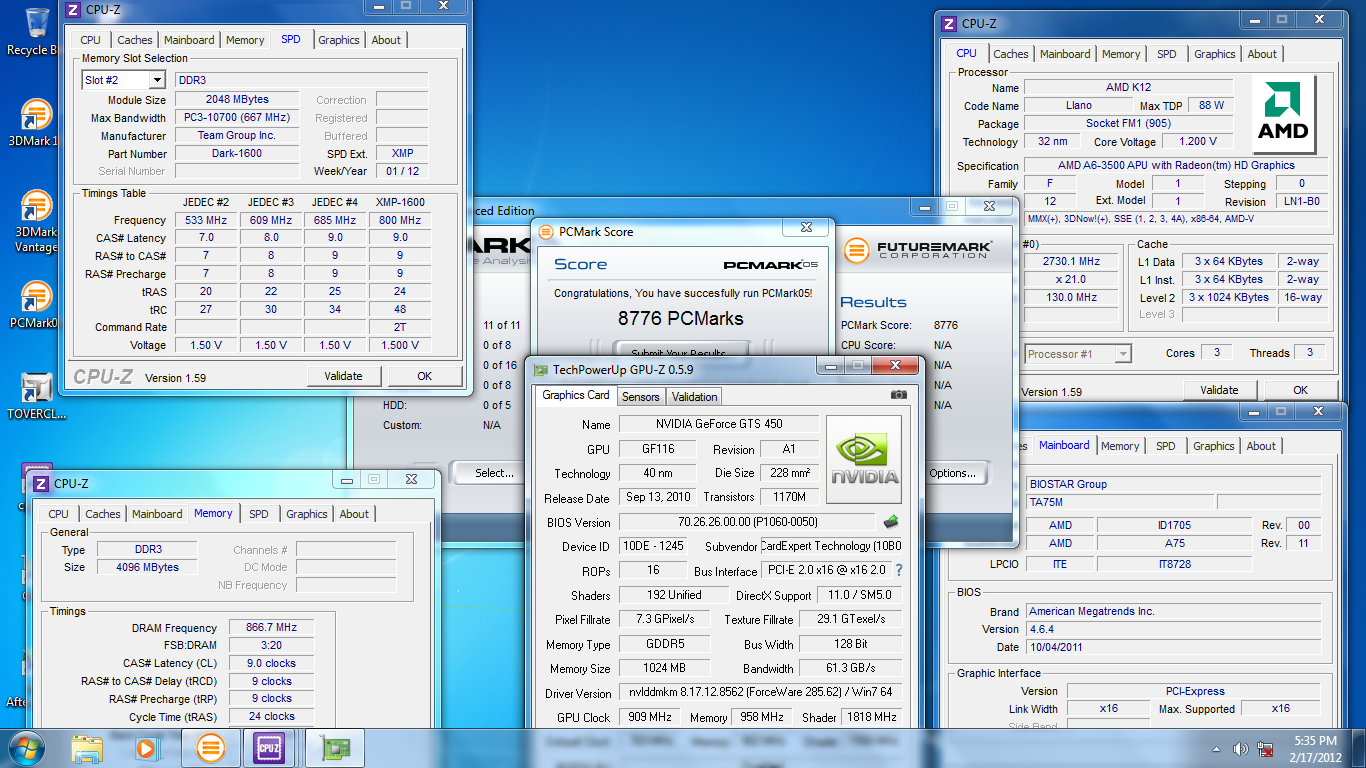Click the Code Name value Llano

pos(1078,105)
